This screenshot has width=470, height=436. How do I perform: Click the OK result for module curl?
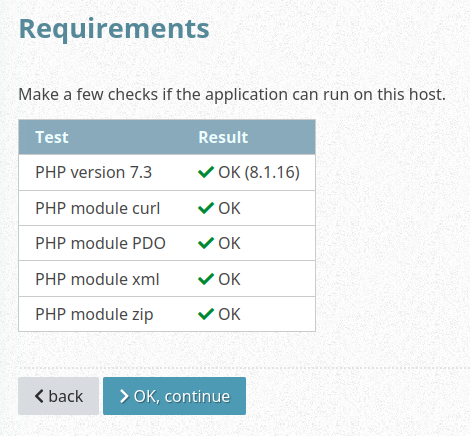pyautogui.click(x=229, y=208)
